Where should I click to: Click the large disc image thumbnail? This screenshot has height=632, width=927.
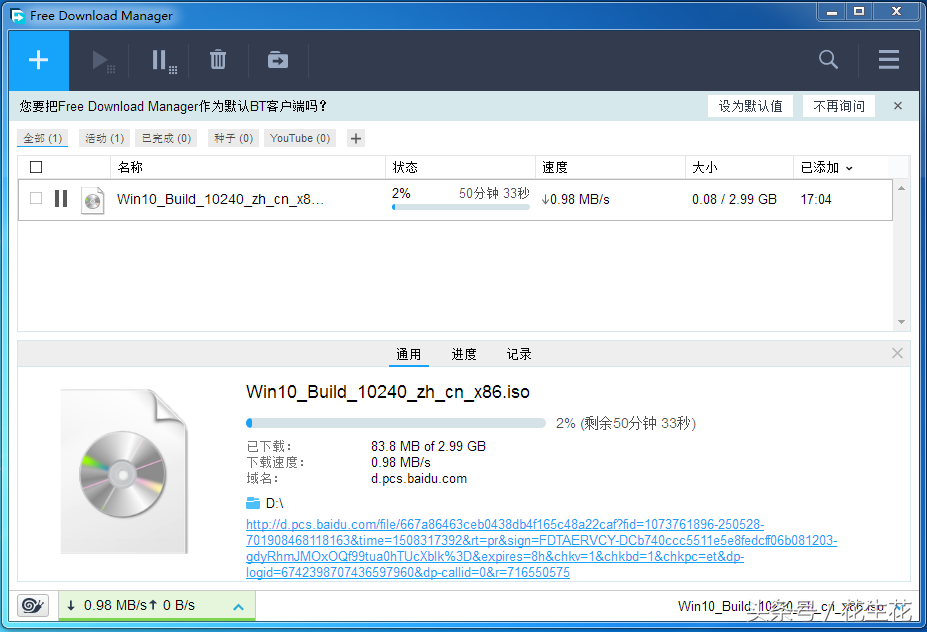(x=124, y=471)
